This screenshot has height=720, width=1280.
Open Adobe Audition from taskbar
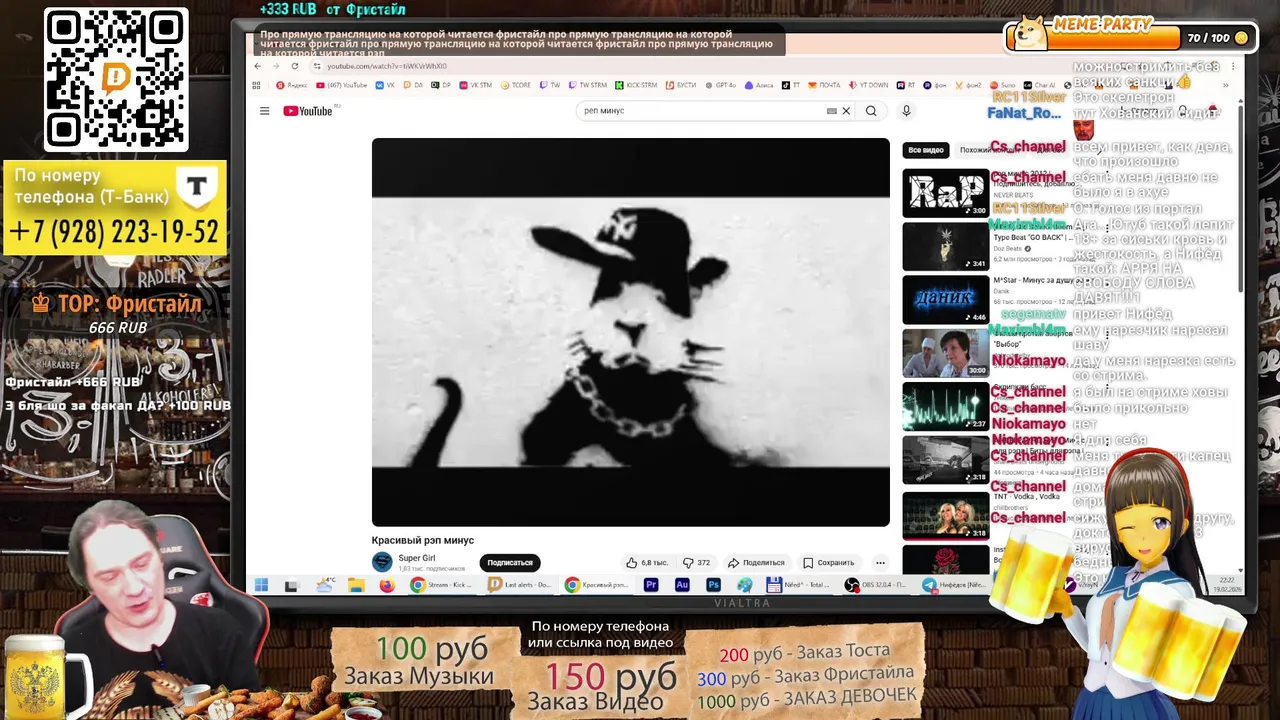(x=682, y=585)
